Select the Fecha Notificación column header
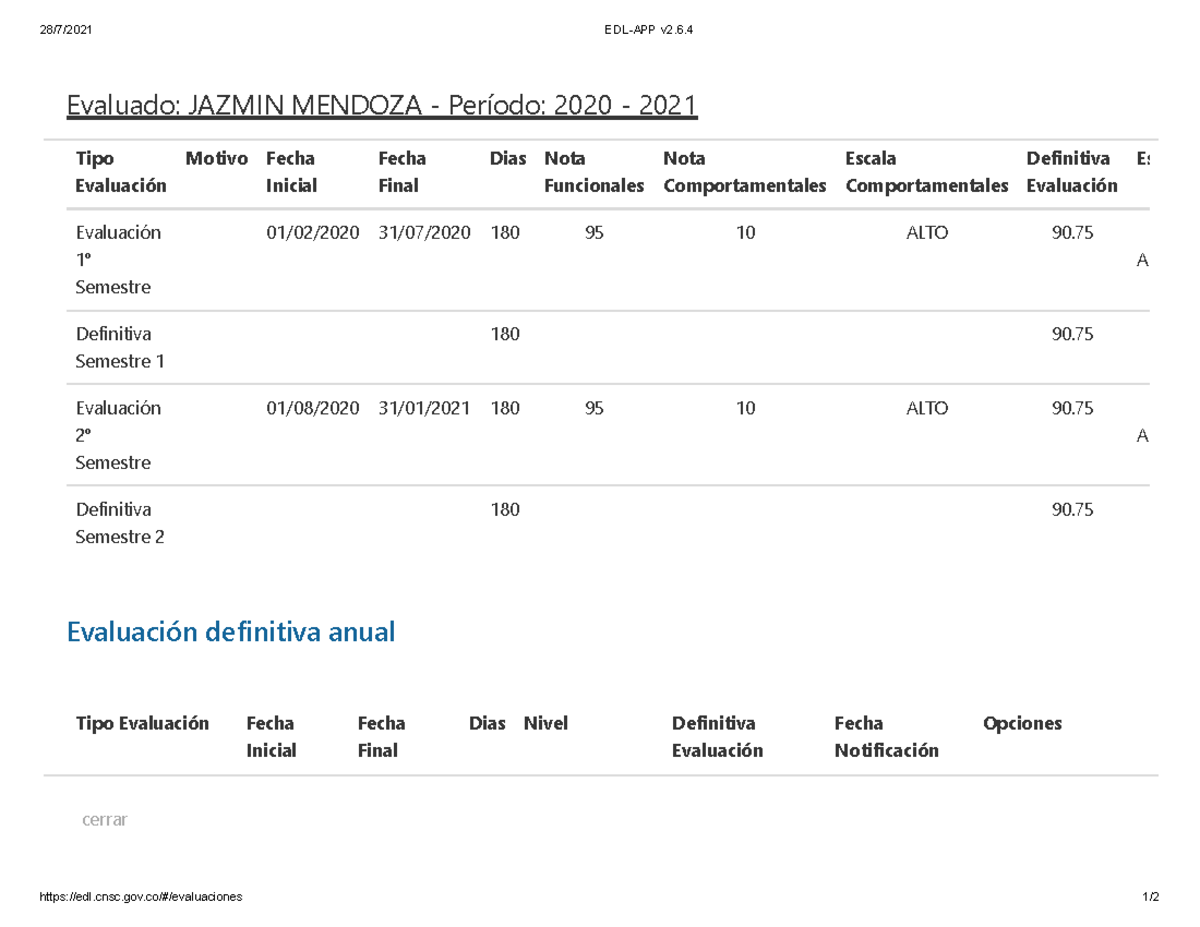 887,736
